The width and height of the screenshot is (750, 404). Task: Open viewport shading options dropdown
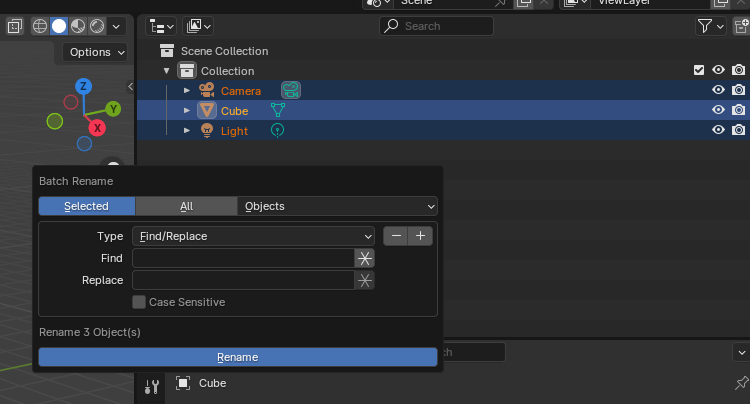coord(116,26)
